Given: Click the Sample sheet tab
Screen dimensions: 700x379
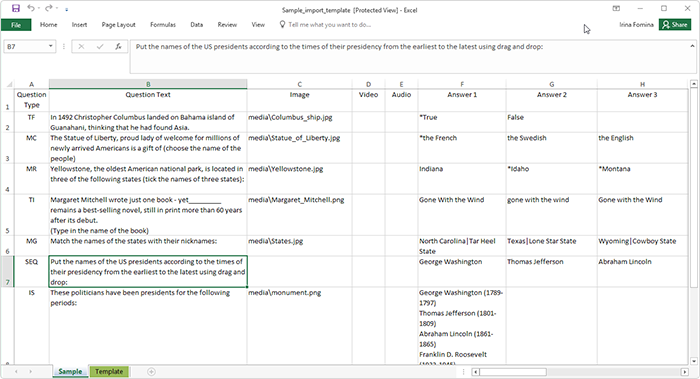Looking at the screenshot, I should coord(70,371).
